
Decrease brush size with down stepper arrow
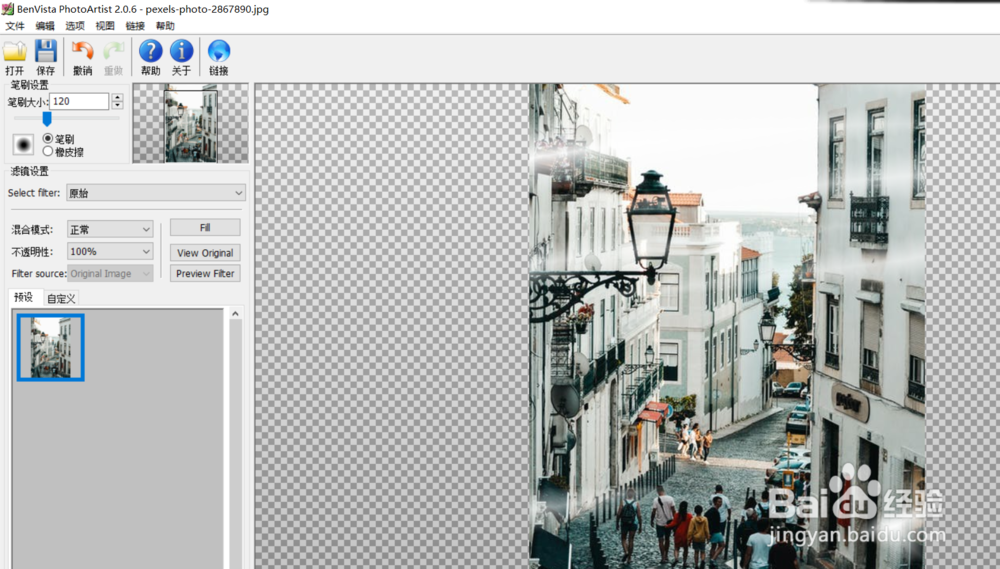(x=117, y=105)
